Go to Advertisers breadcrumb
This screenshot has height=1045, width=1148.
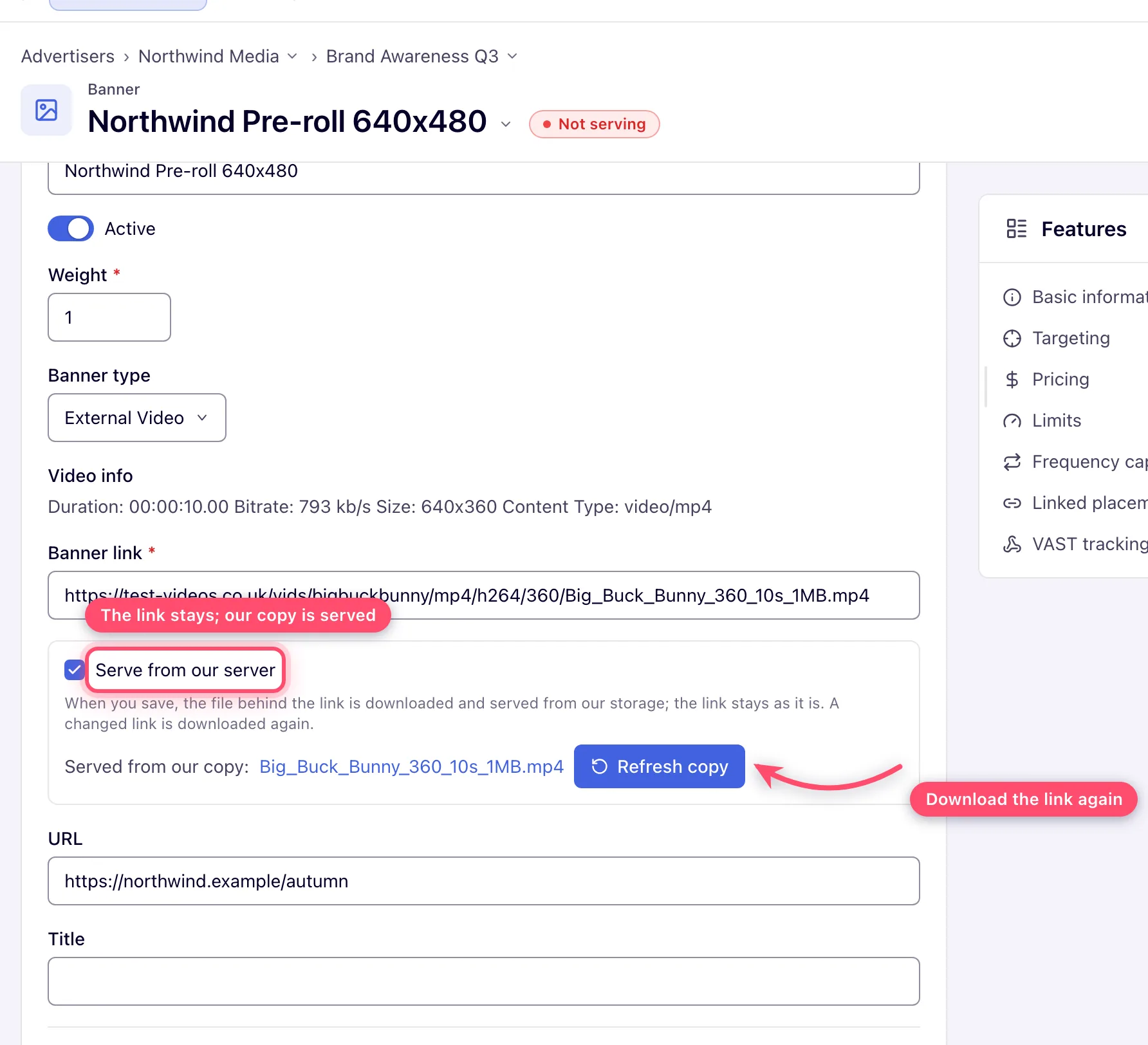coord(68,57)
